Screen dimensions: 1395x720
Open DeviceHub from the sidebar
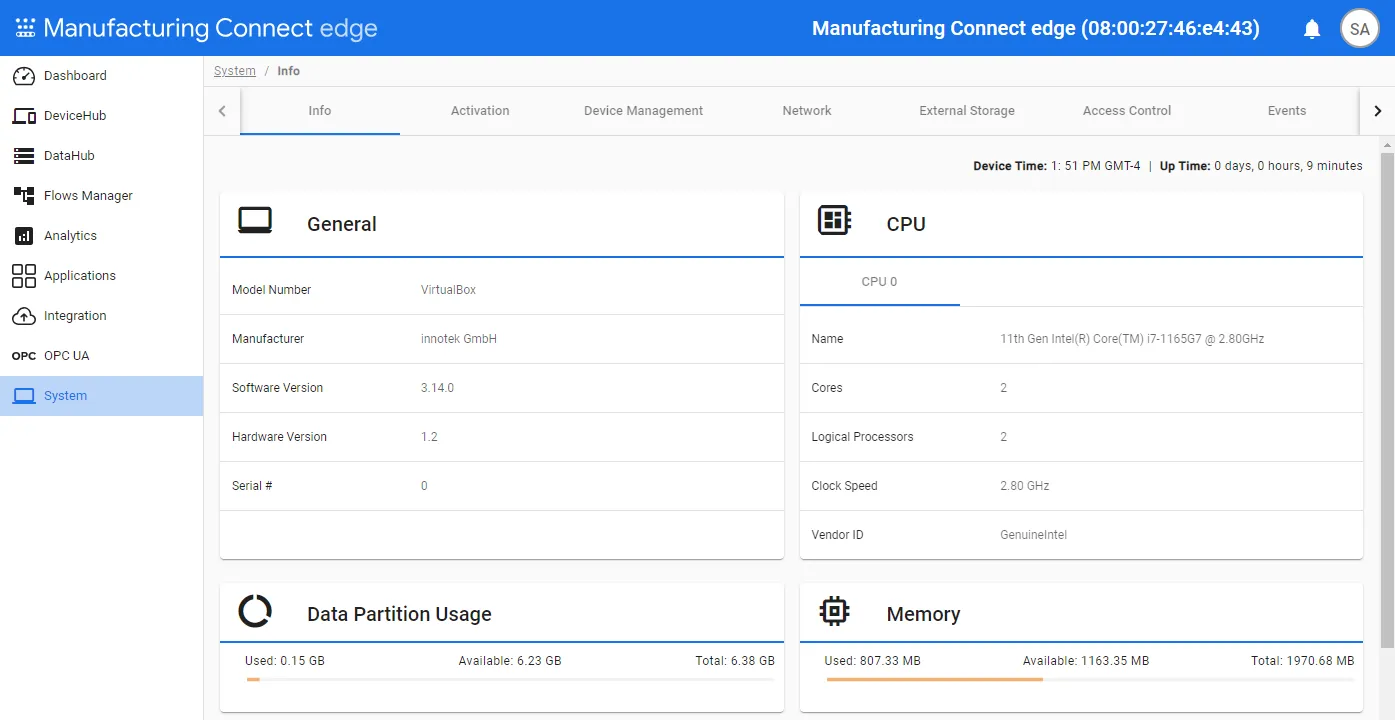pos(101,116)
